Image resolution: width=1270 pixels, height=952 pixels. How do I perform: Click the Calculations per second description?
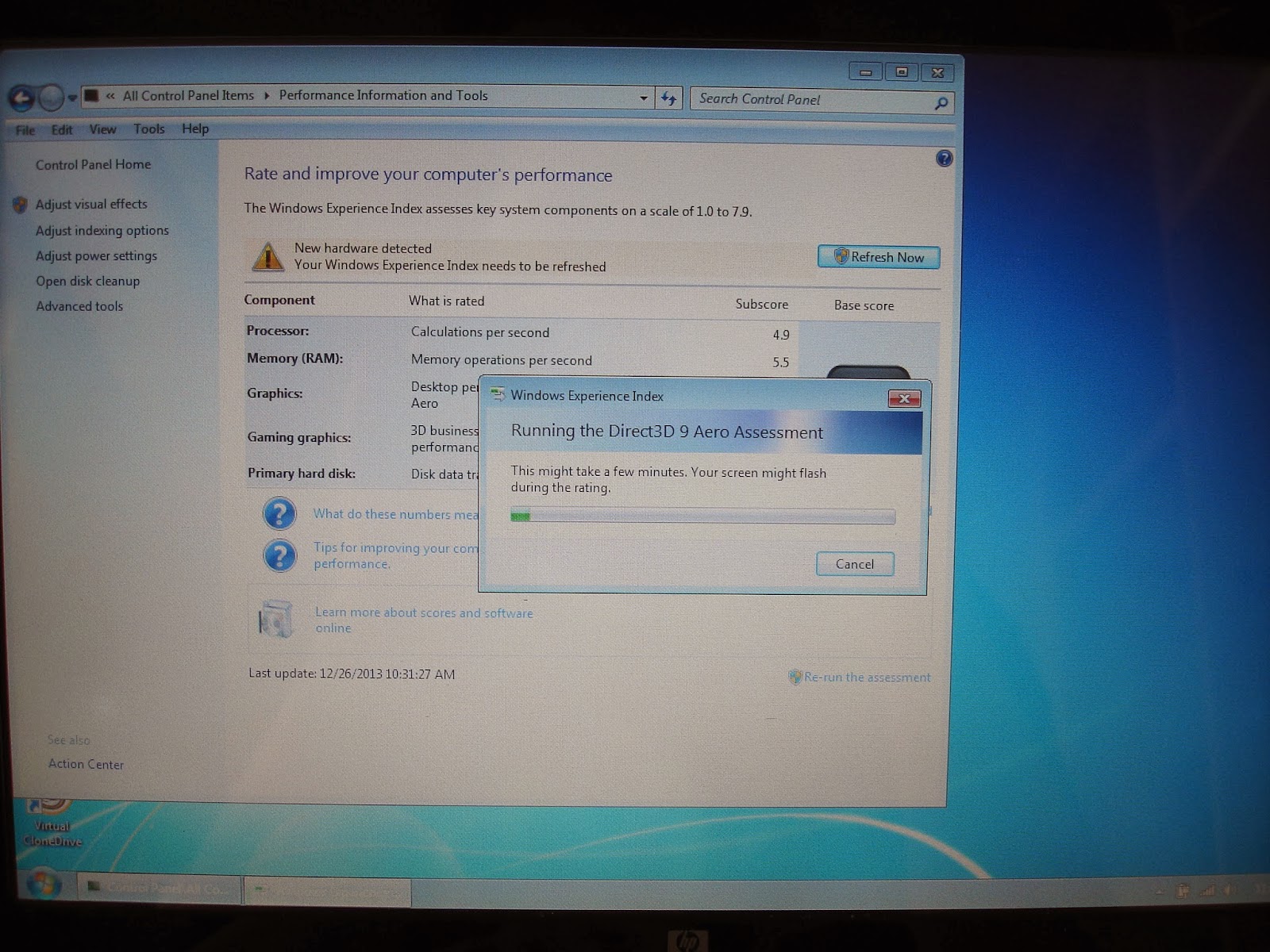click(x=480, y=332)
